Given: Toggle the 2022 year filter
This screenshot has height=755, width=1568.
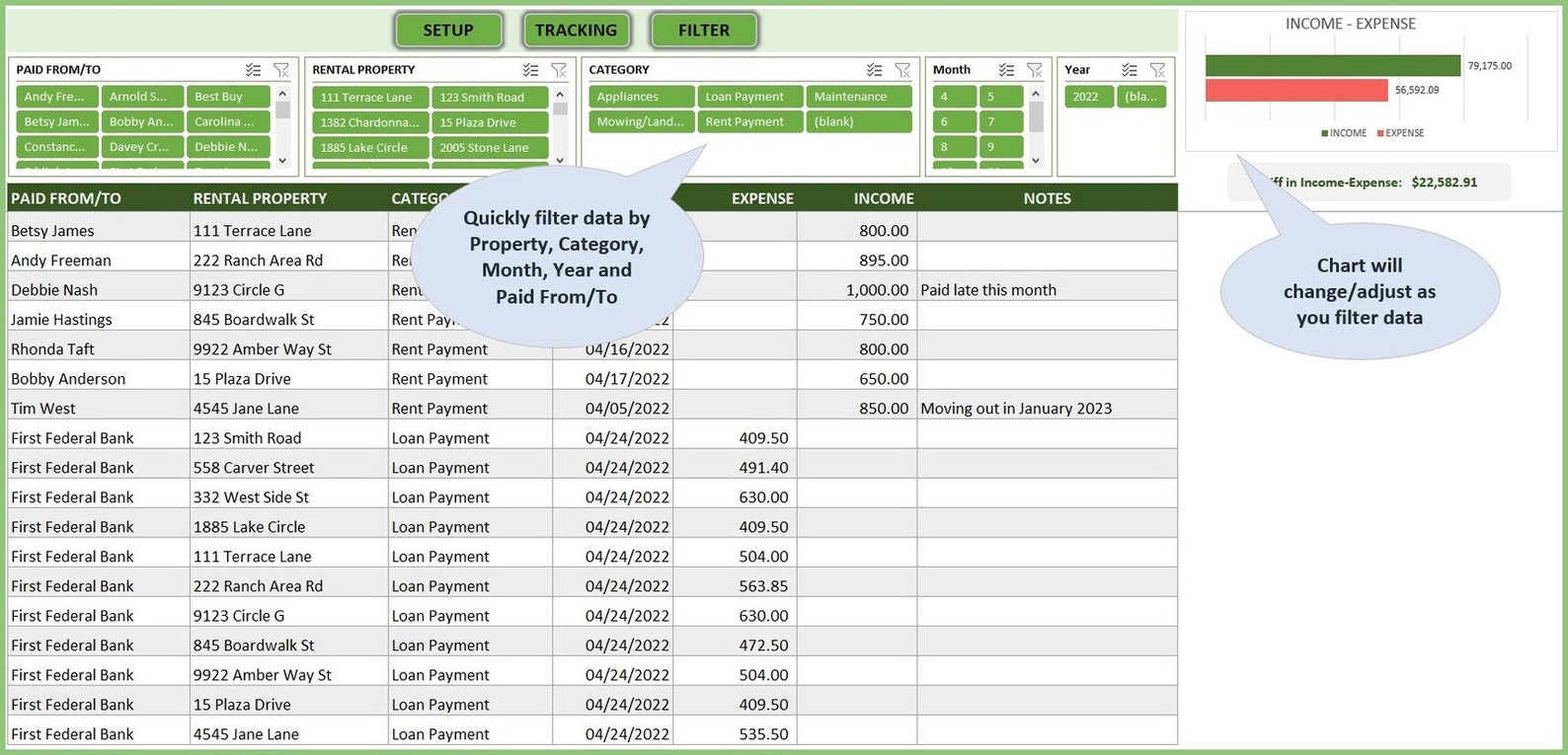Looking at the screenshot, I should tap(1088, 97).
